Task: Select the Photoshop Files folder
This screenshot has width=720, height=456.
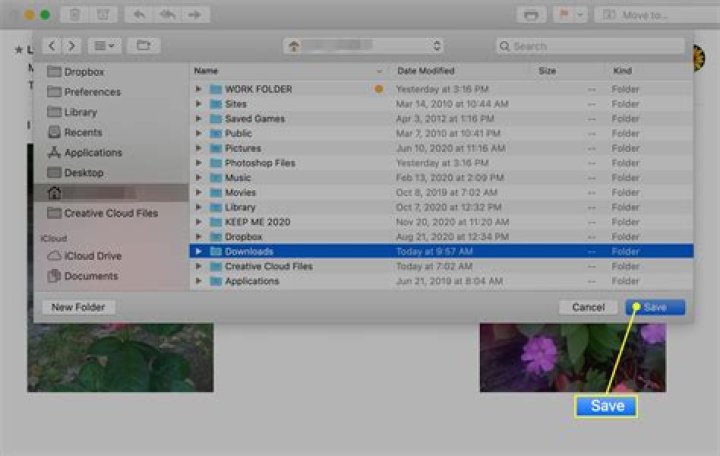Action: [x=441, y=163]
